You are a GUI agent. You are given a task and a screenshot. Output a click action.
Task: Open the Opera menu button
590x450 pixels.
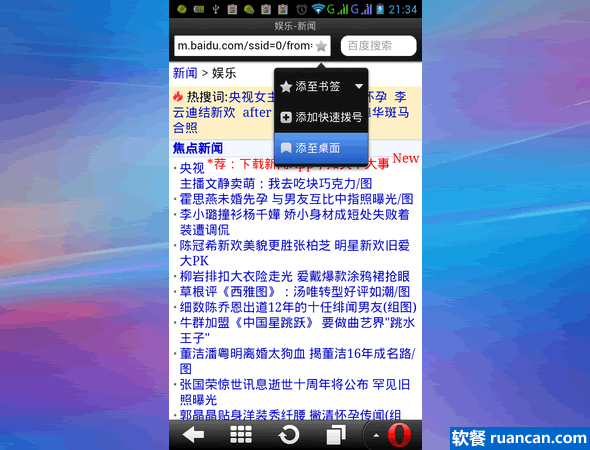pyautogui.click(x=399, y=435)
